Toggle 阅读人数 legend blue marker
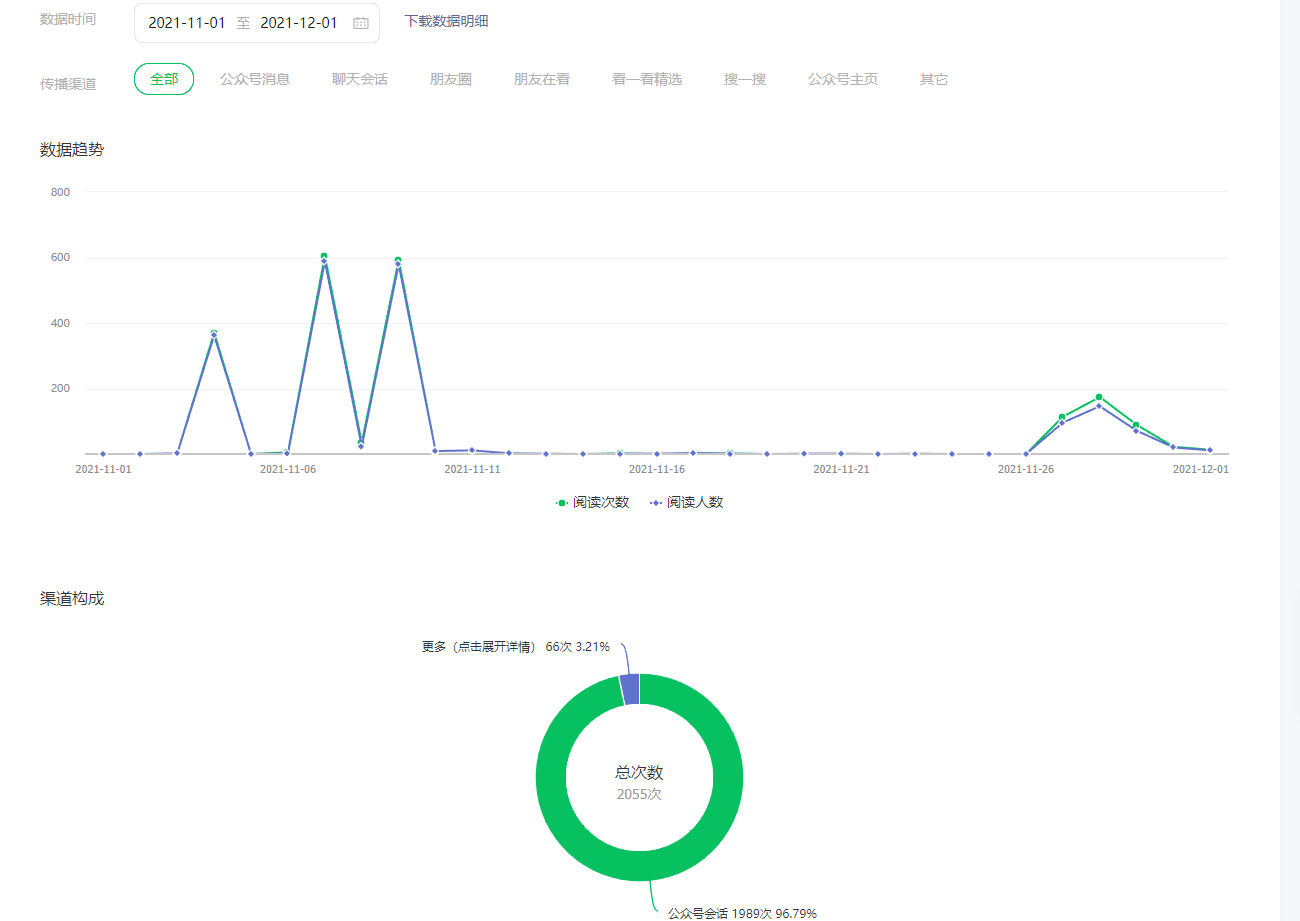Viewport: 1300px width, 921px height. pos(656,502)
